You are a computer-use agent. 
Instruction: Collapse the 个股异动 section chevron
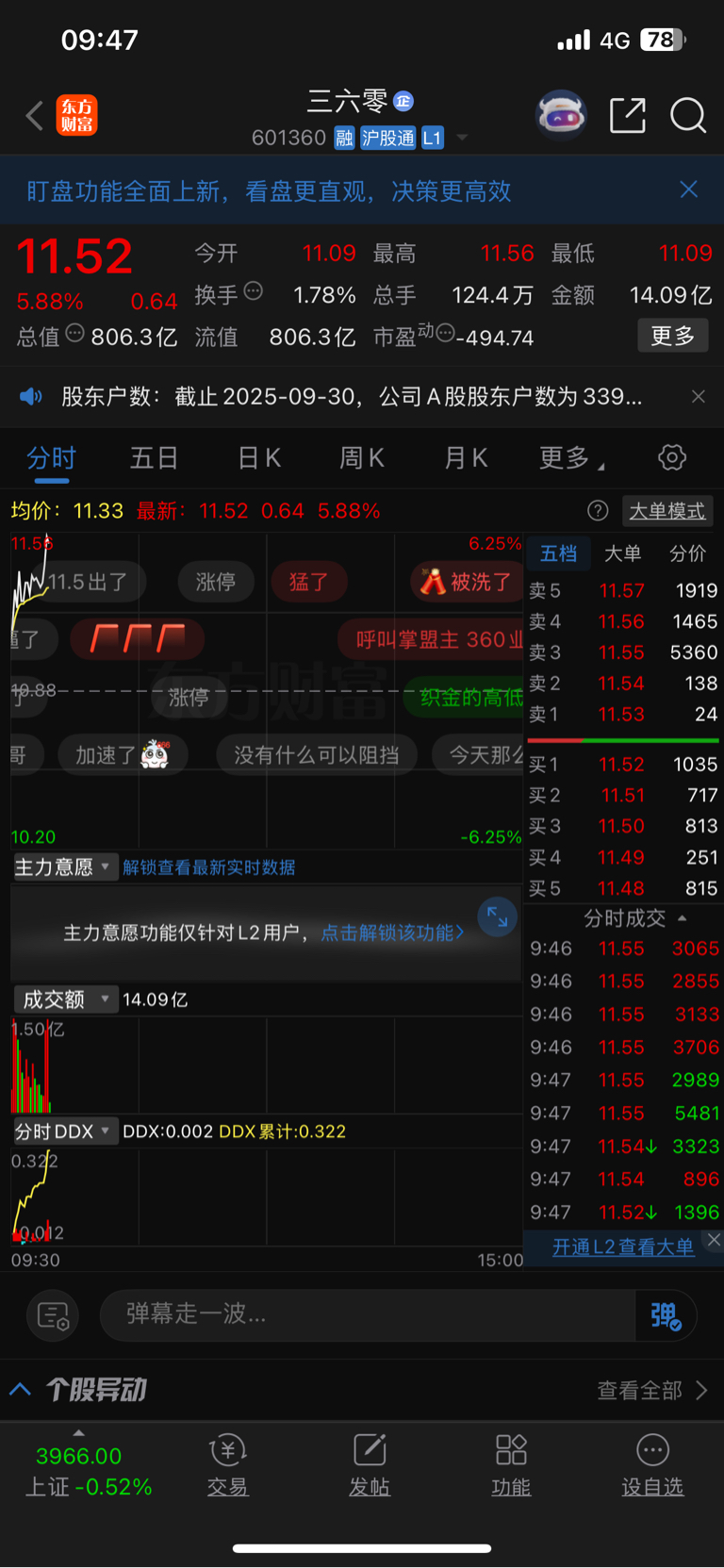click(21, 1389)
